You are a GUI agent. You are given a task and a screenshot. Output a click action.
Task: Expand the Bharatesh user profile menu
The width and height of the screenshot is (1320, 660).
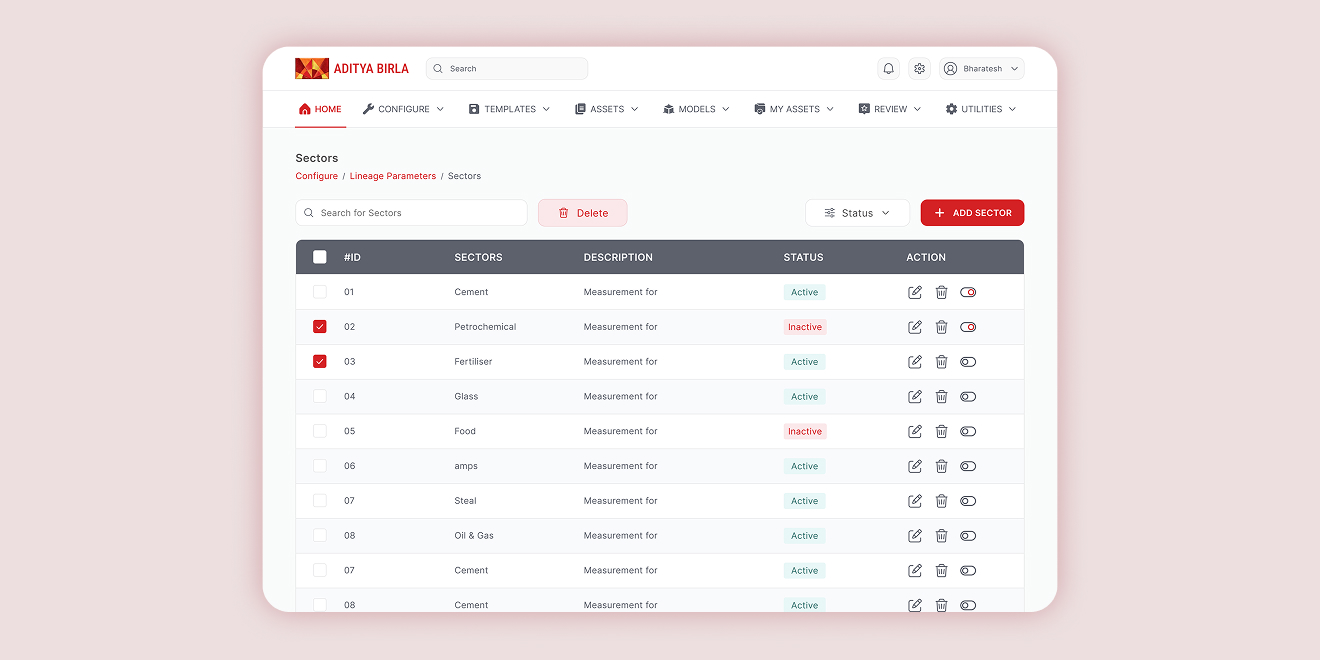(x=982, y=69)
